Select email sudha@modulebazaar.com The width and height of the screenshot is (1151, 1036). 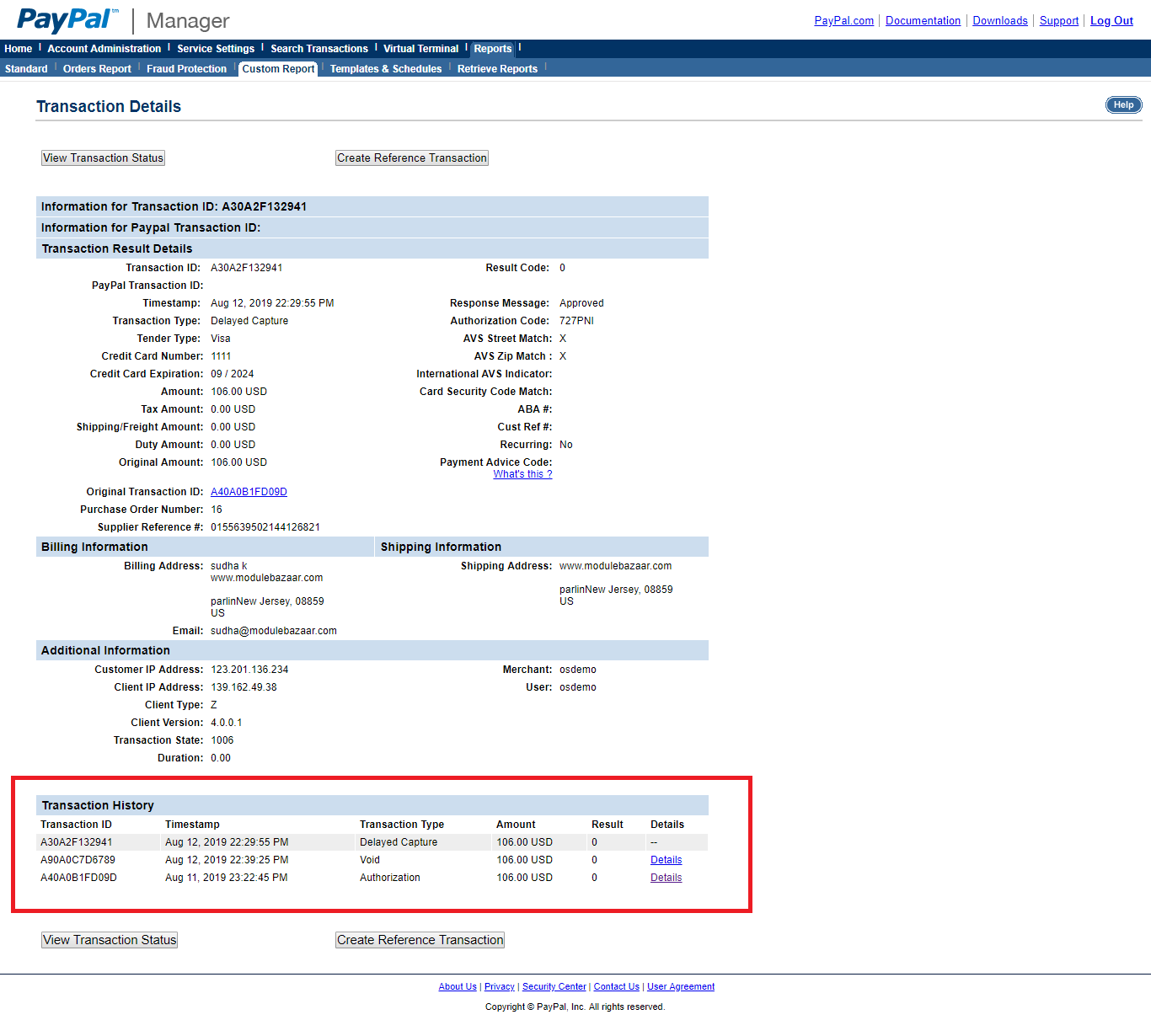click(x=274, y=631)
